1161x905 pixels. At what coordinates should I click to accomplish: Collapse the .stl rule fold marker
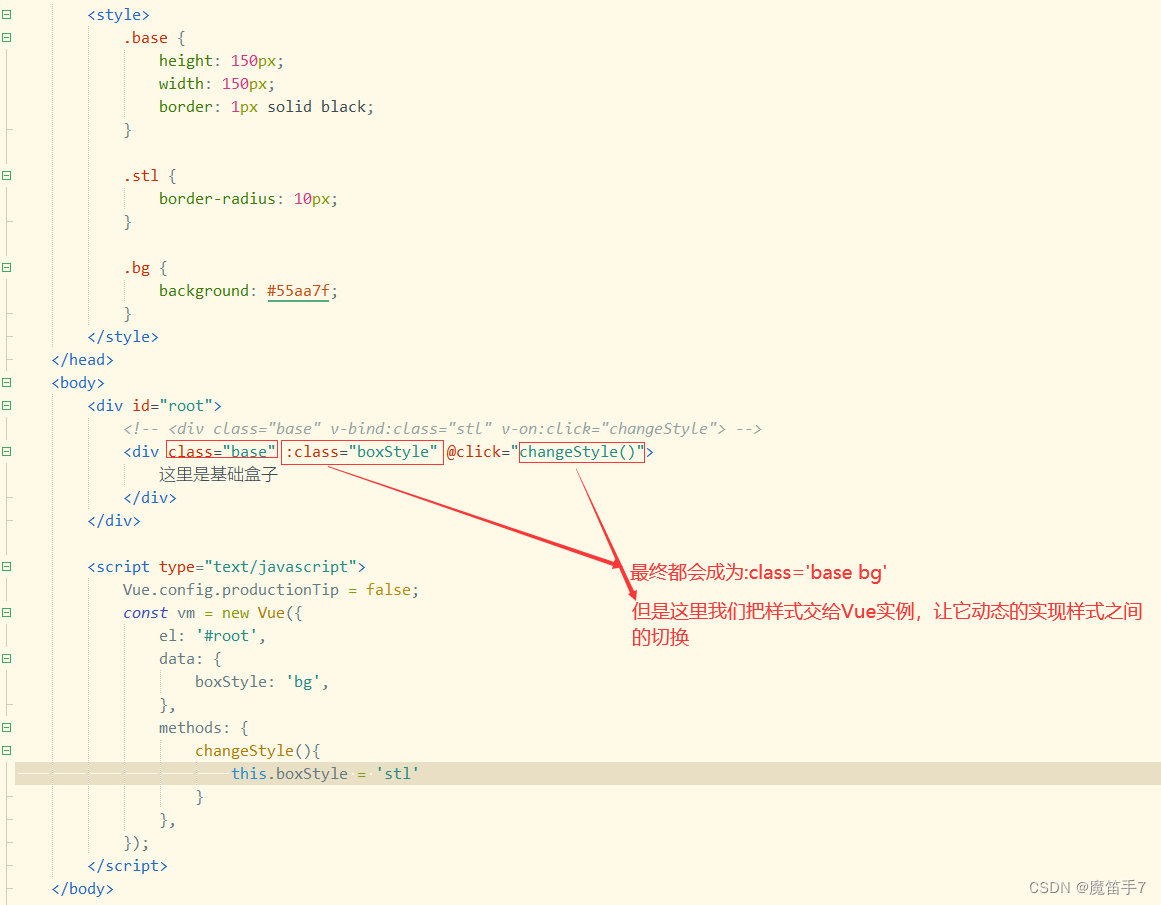coord(7,176)
